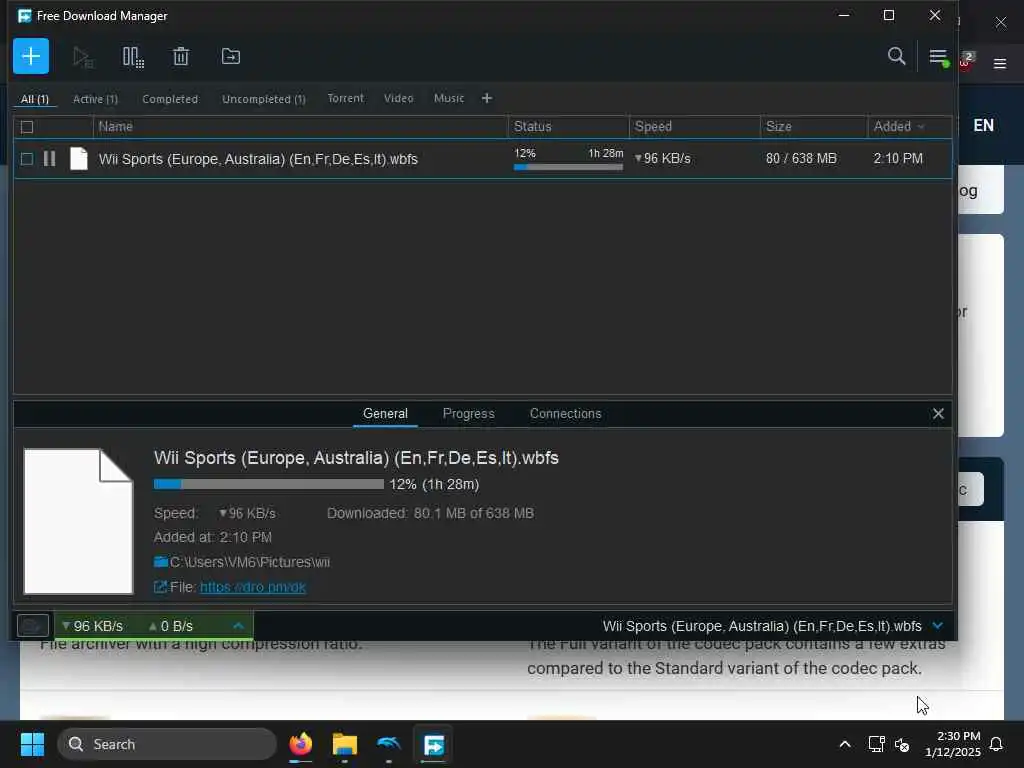Expand the speed panel chevron in status bar
1024x768 pixels.
coord(238,626)
